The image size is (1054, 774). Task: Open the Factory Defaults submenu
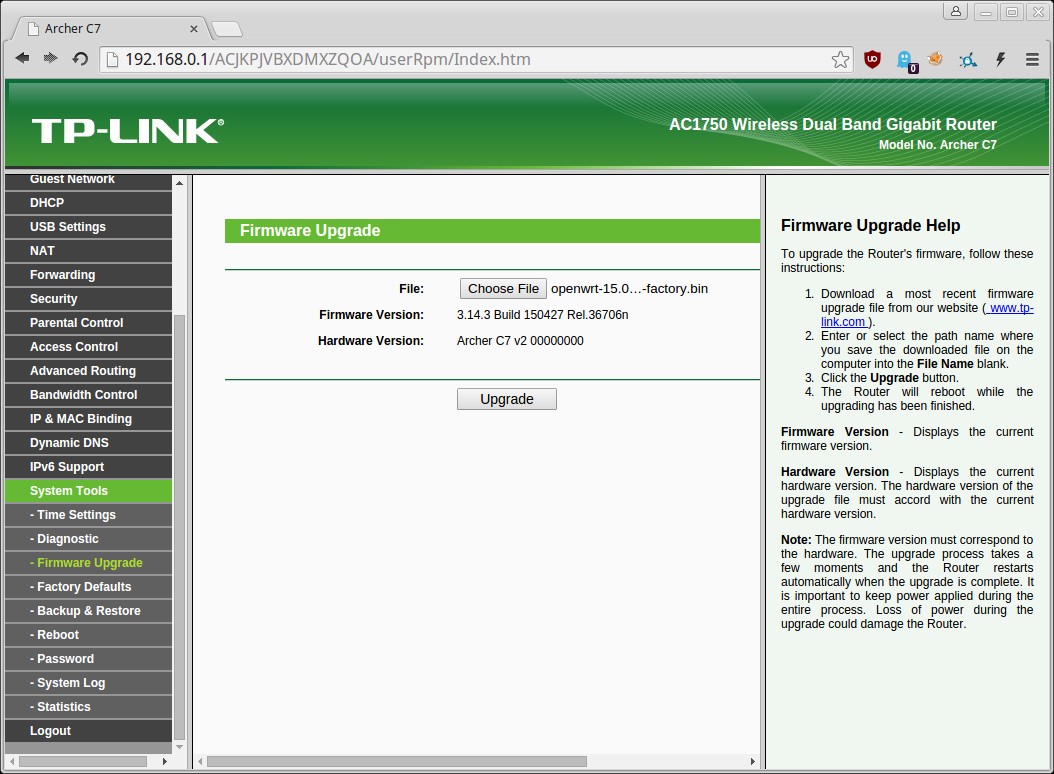(x=89, y=586)
